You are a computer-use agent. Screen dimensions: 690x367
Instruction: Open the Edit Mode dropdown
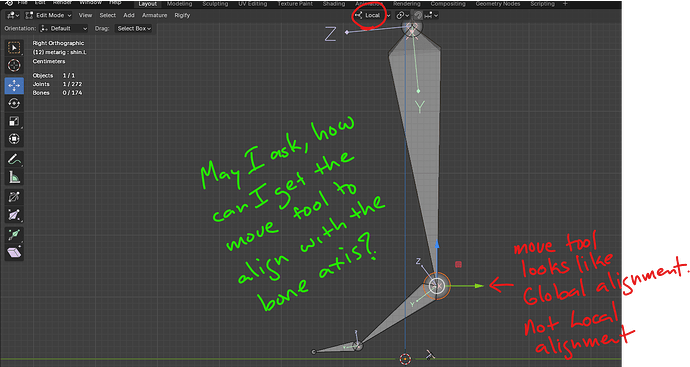[x=48, y=15]
